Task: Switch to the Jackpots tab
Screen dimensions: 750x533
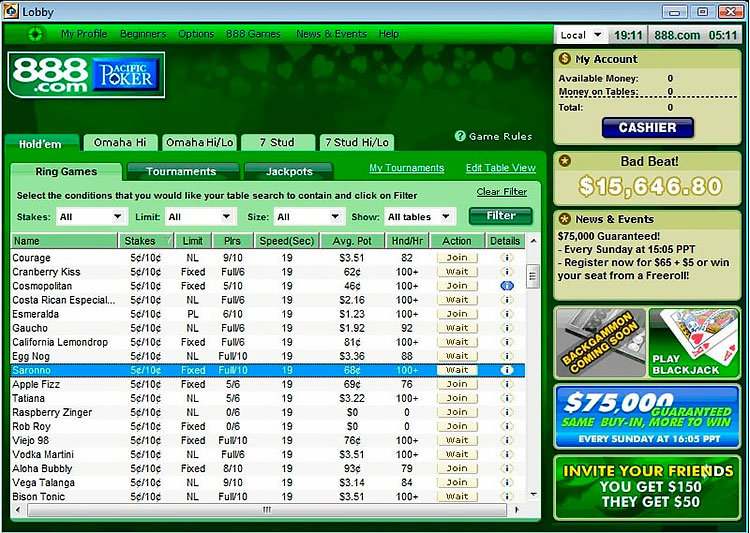Action: pyautogui.click(x=289, y=171)
